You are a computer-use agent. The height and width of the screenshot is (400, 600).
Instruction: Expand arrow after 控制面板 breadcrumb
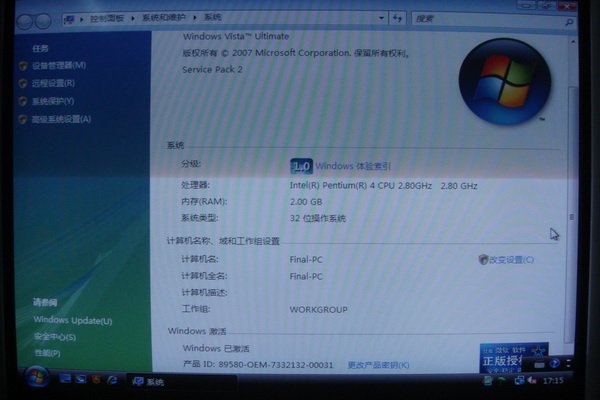click(133, 18)
